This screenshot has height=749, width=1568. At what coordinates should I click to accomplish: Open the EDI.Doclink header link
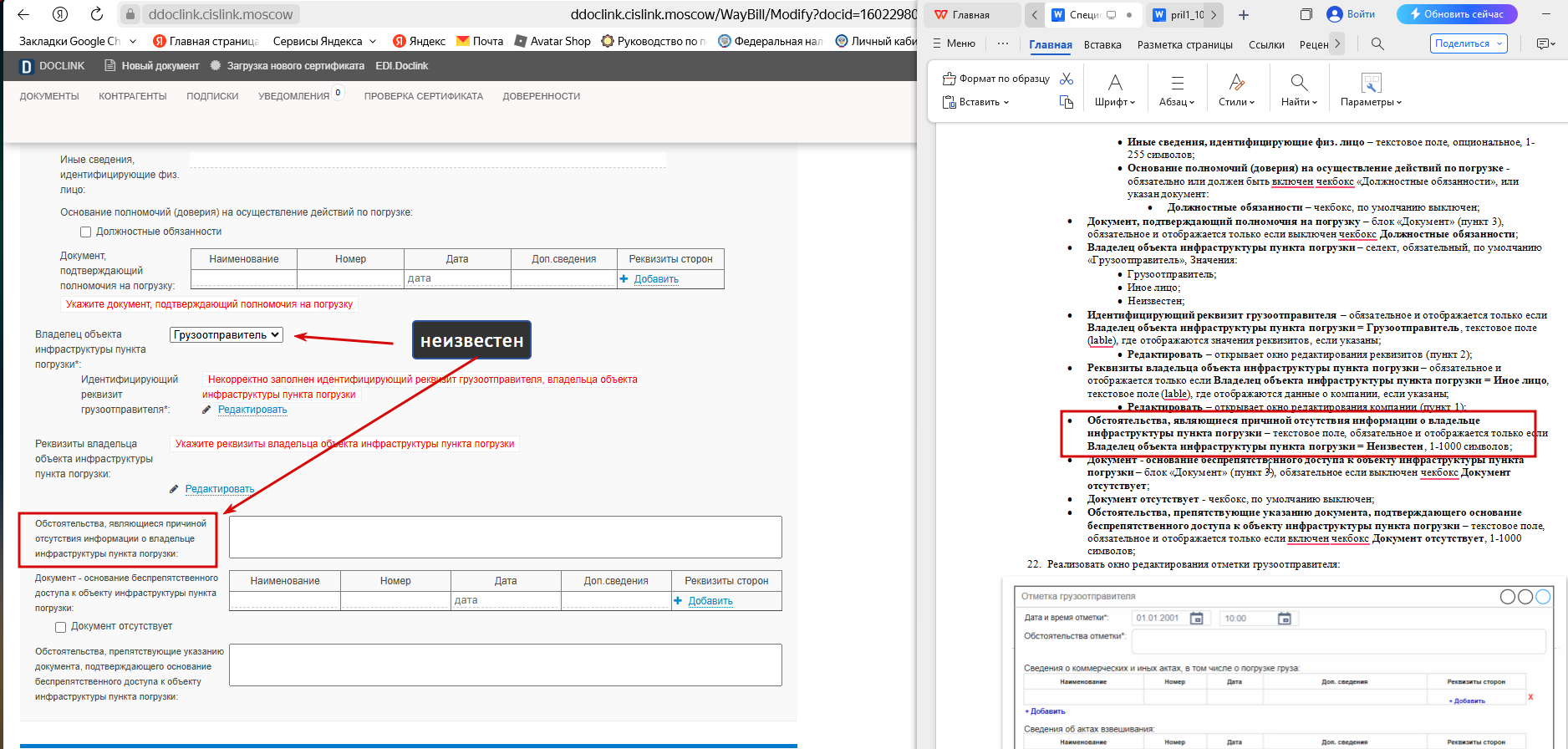pos(402,66)
